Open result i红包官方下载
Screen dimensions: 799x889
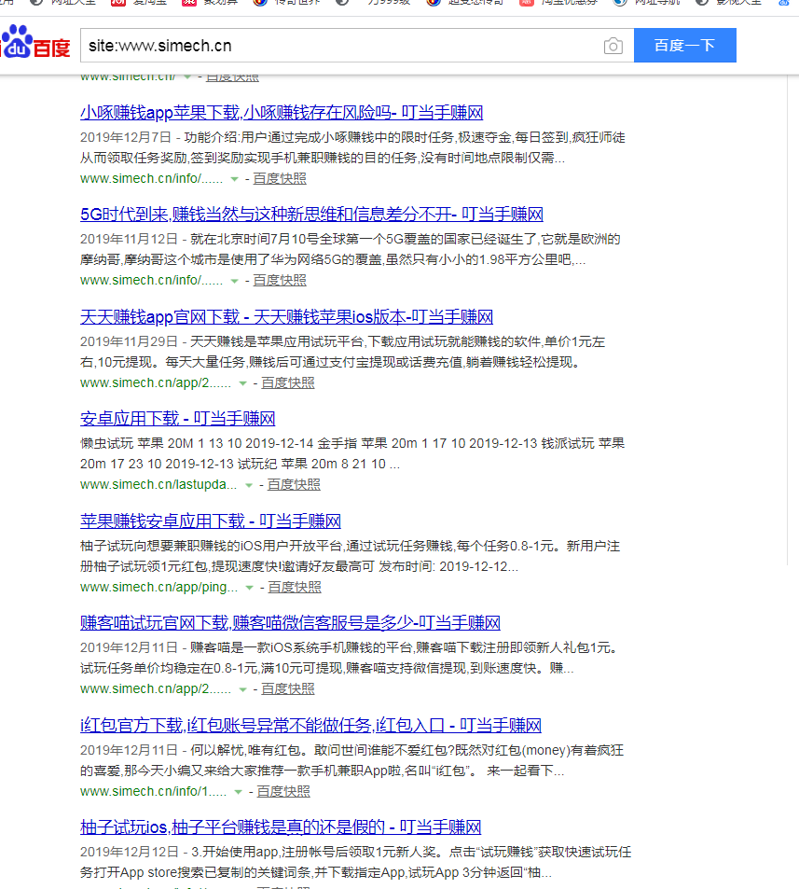[311, 725]
